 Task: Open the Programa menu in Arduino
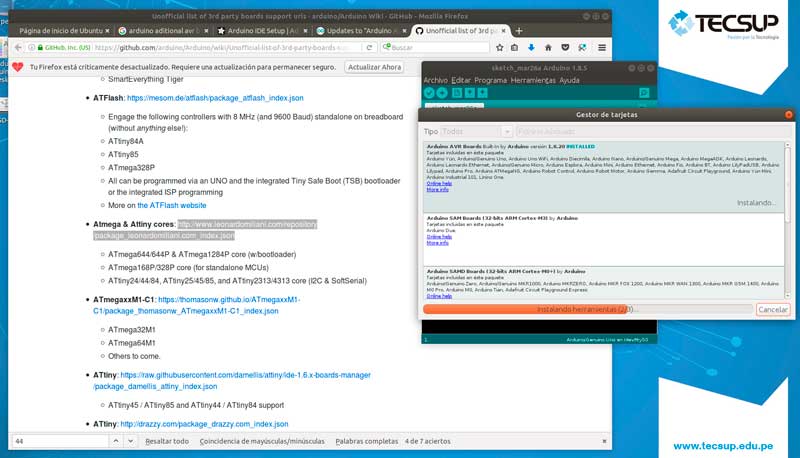coord(490,80)
